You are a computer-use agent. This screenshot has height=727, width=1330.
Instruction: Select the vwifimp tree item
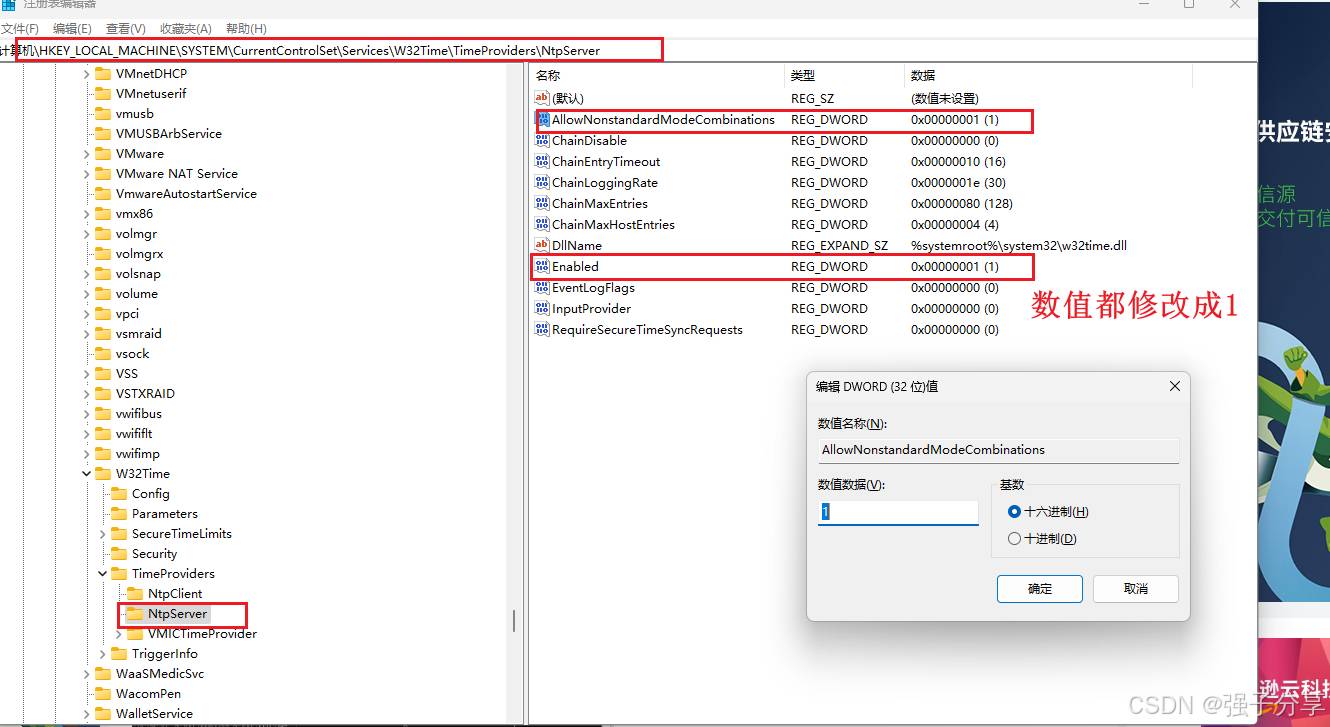tap(137, 453)
